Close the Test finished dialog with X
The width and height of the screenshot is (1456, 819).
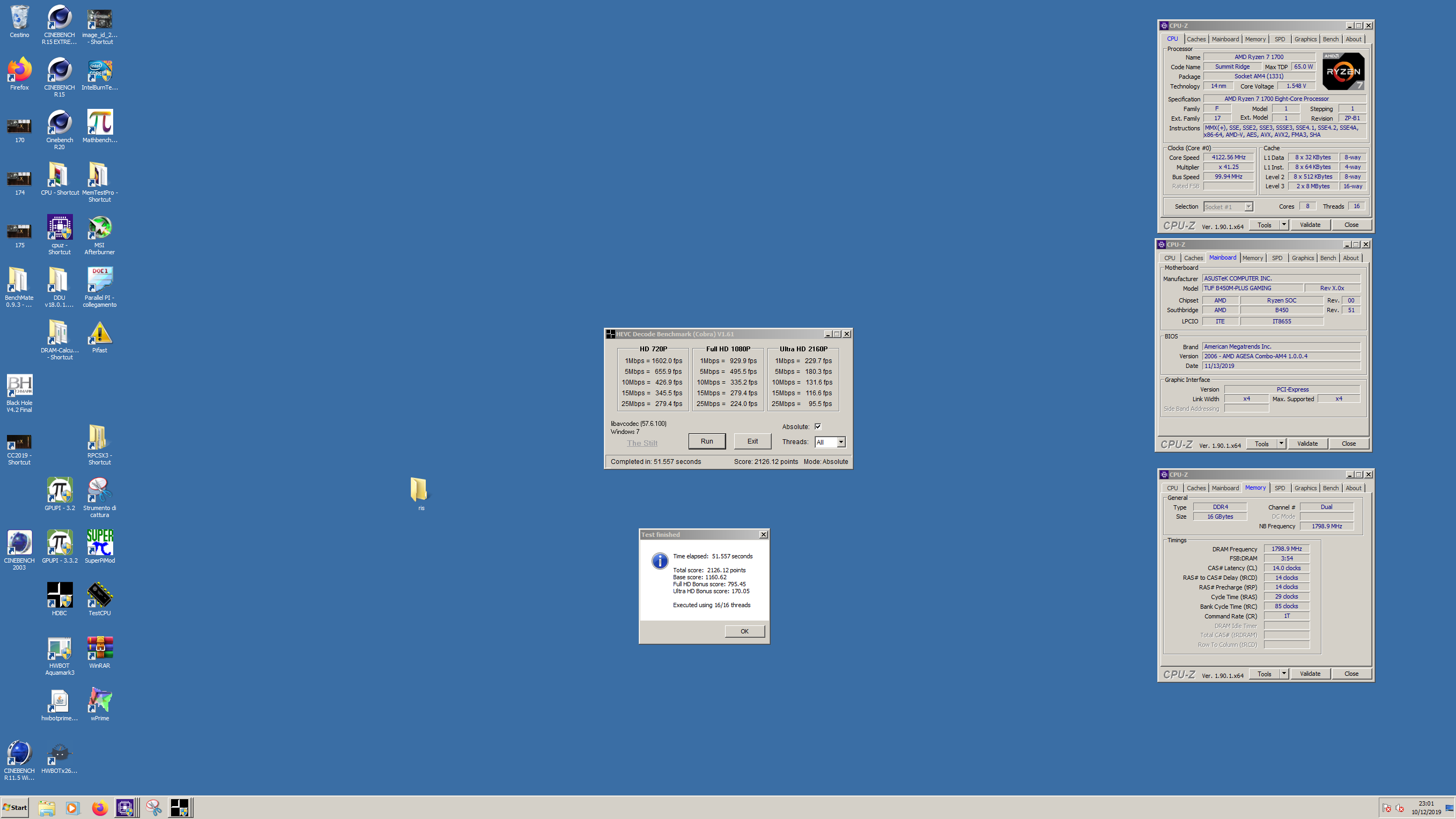click(763, 535)
